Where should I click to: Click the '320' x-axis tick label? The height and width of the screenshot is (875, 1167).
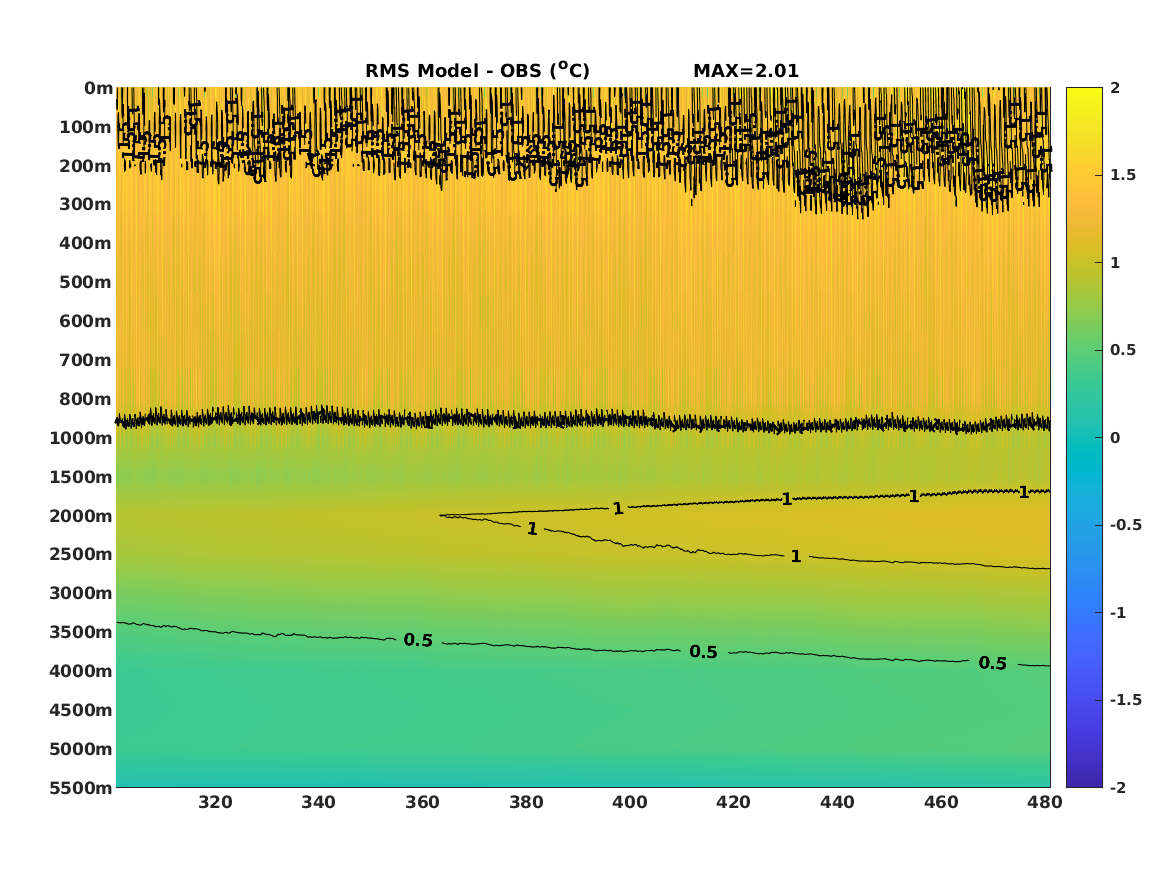(215, 802)
